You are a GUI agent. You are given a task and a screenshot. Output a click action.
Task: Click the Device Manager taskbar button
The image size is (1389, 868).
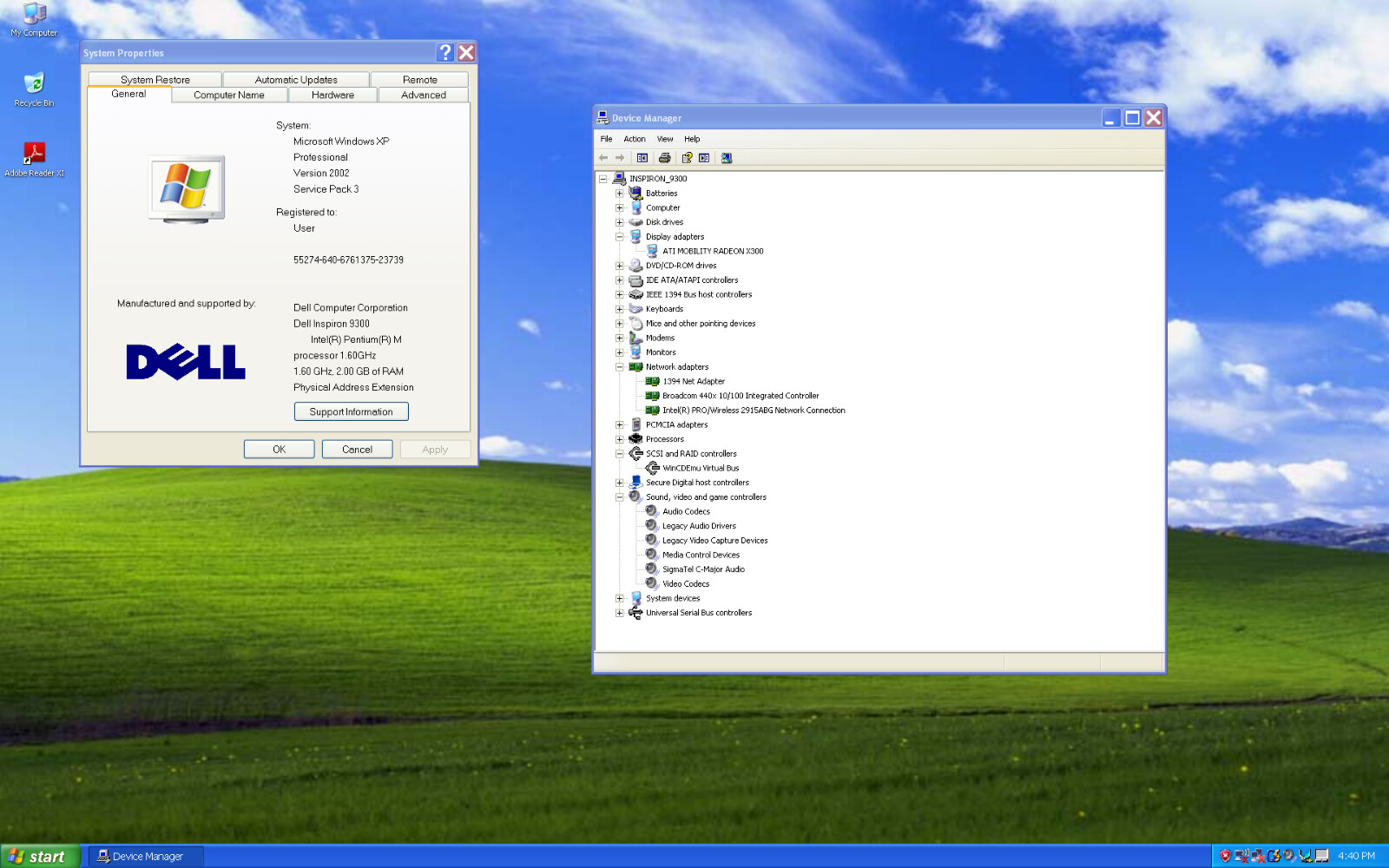146,856
